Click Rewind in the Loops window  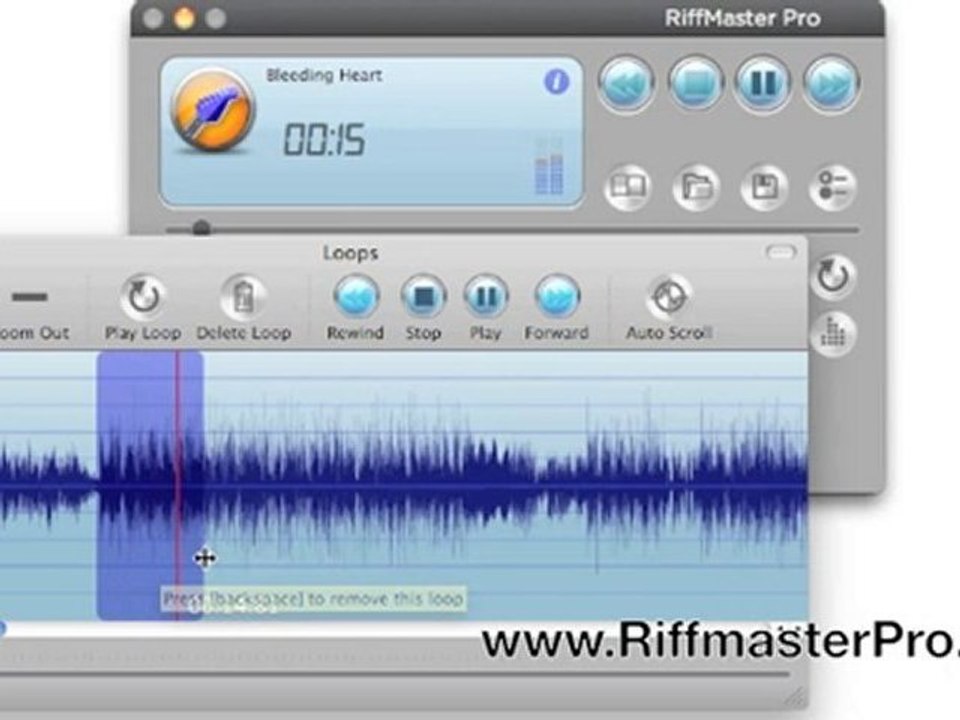click(x=355, y=307)
